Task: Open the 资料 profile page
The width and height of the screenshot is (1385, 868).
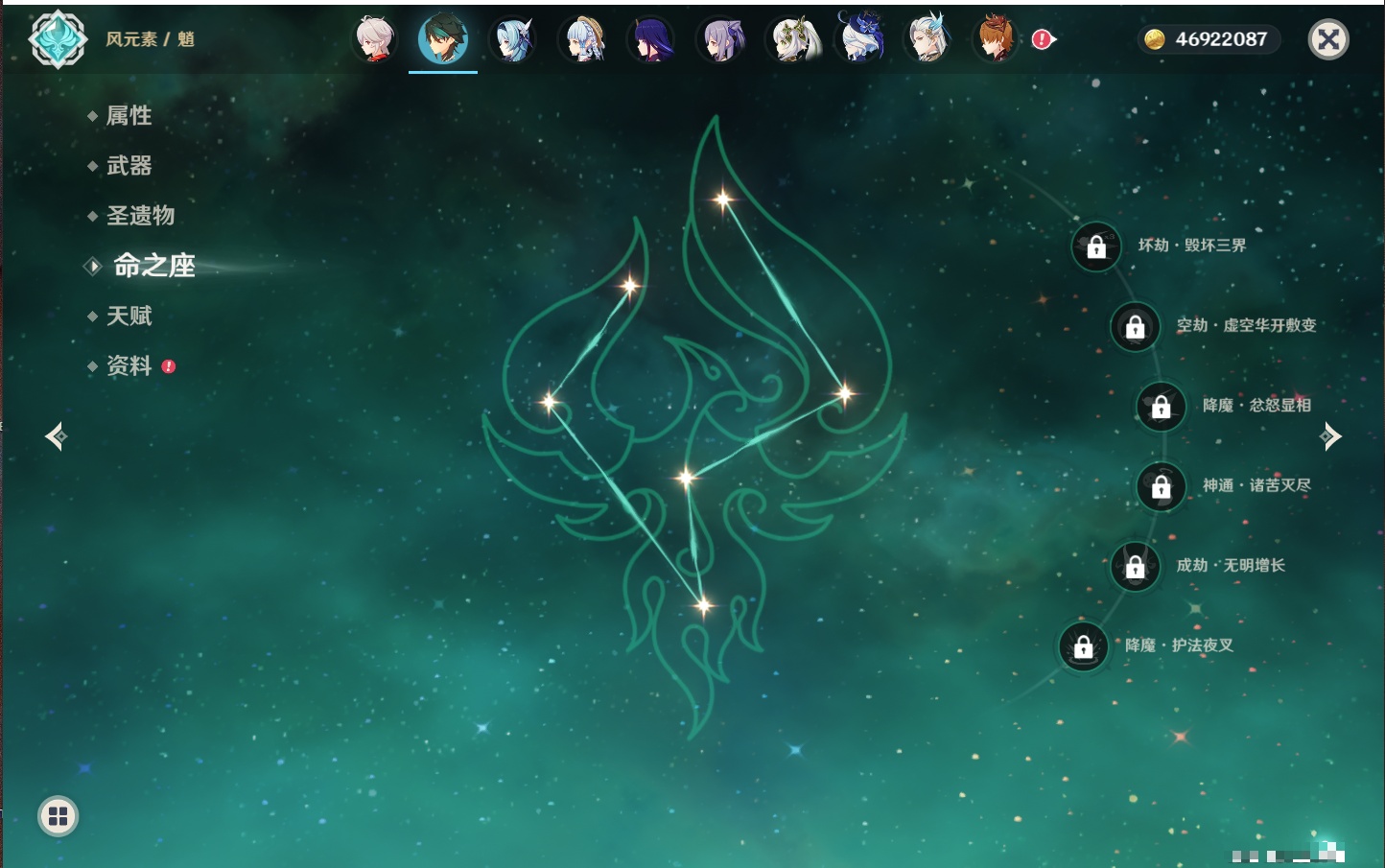Action: click(129, 365)
